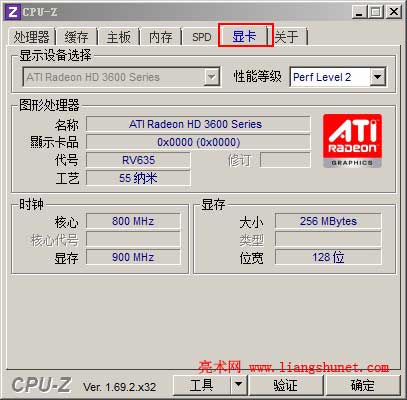Screen dimensions: 407x400
Task: Click the GPU name field ATI Radeon HD 3600 Series
Action: click(198, 124)
